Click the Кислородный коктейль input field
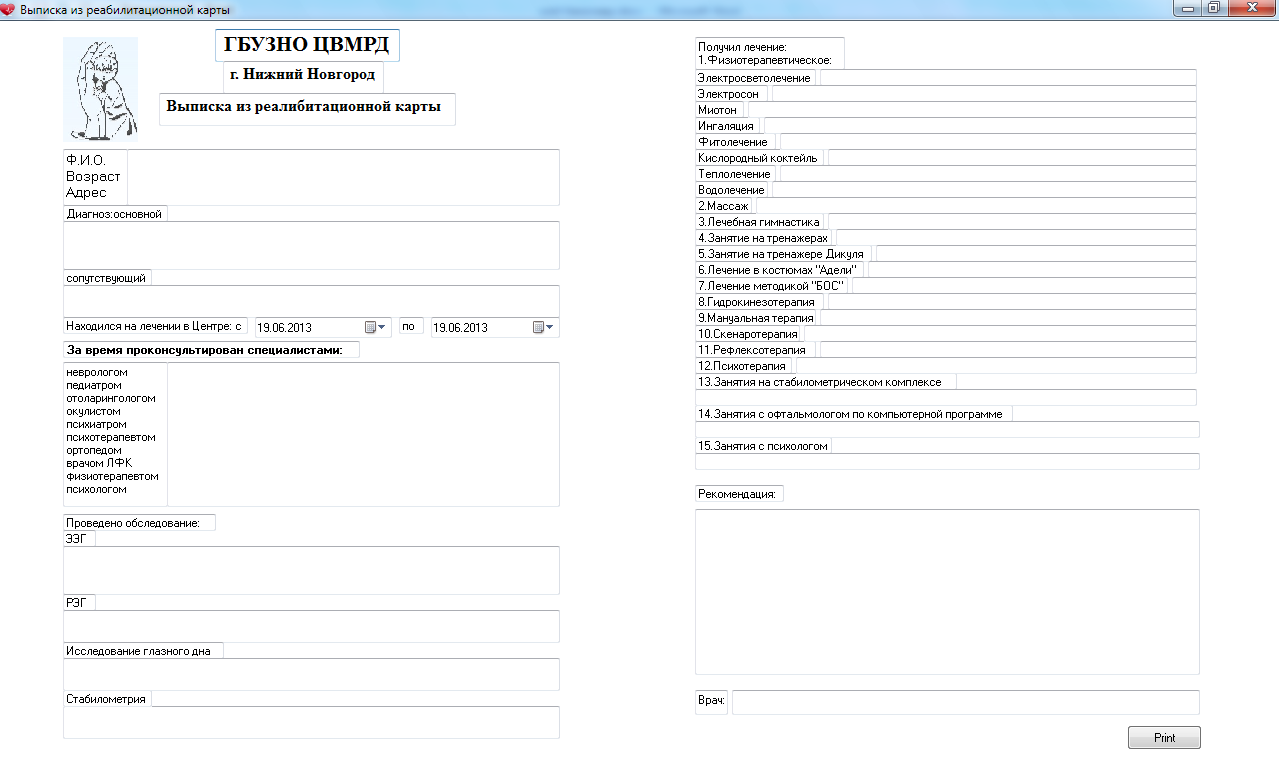This screenshot has width=1279, height=759. tap(1012, 157)
